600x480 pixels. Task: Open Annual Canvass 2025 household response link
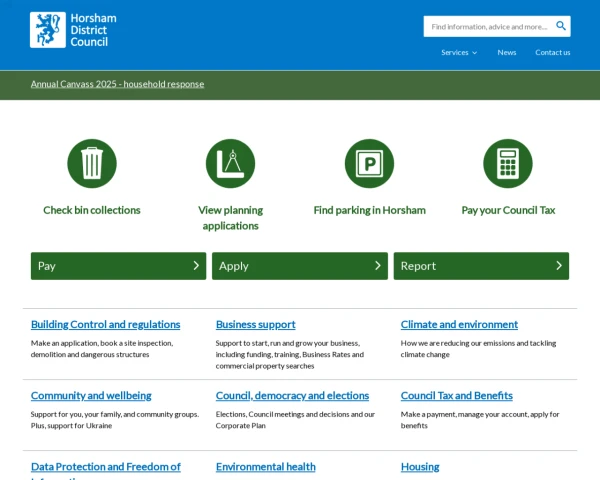tap(117, 84)
